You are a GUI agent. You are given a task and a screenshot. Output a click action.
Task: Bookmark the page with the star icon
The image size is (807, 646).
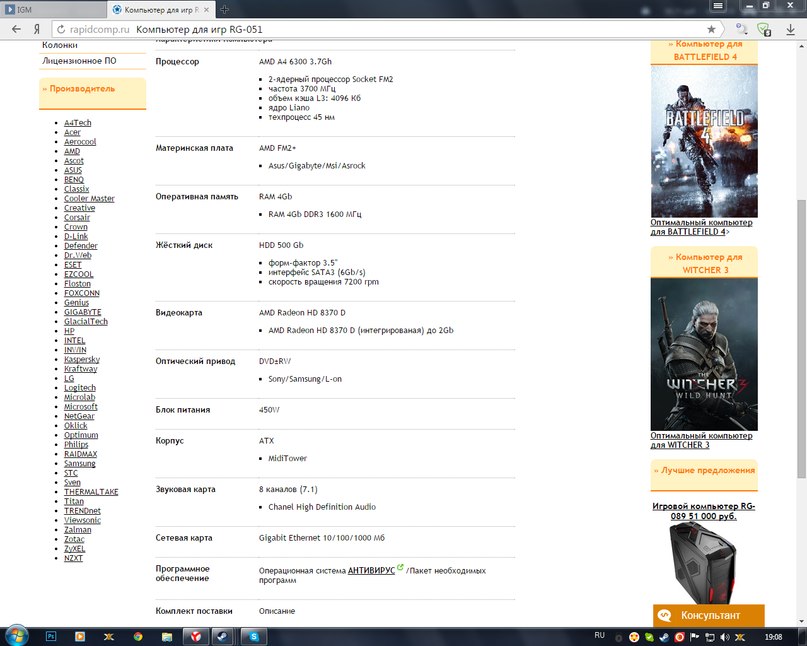pyautogui.click(x=711, y=29)
